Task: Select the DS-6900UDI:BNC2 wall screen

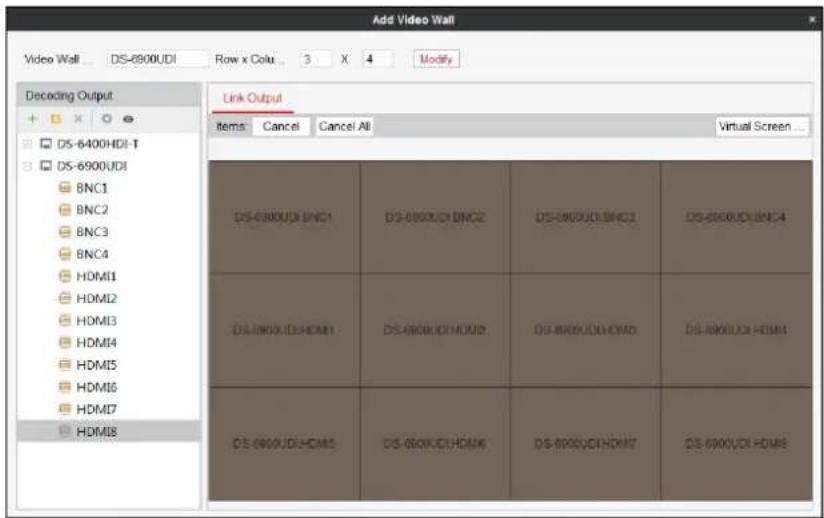Action: coord(435,217)
